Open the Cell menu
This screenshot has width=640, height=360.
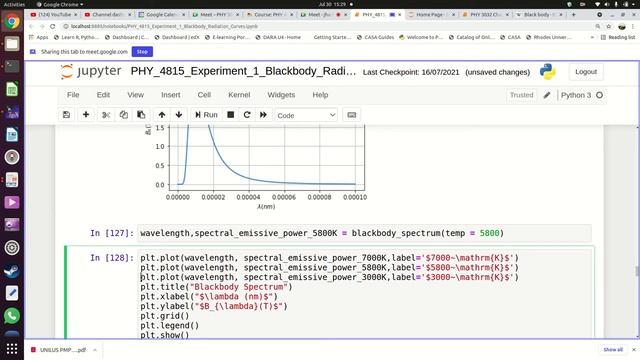tap(204, 95)
